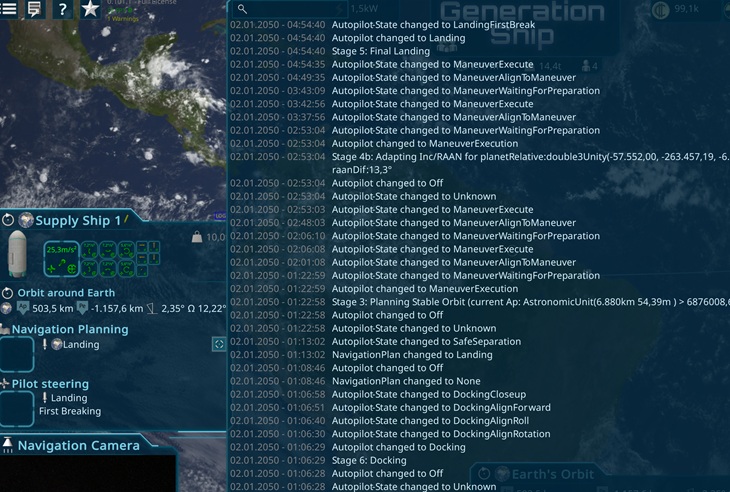Viewport: 730px width, 492px height.
Task: Click the Earth icon in orbit data row
Action: 6,308
